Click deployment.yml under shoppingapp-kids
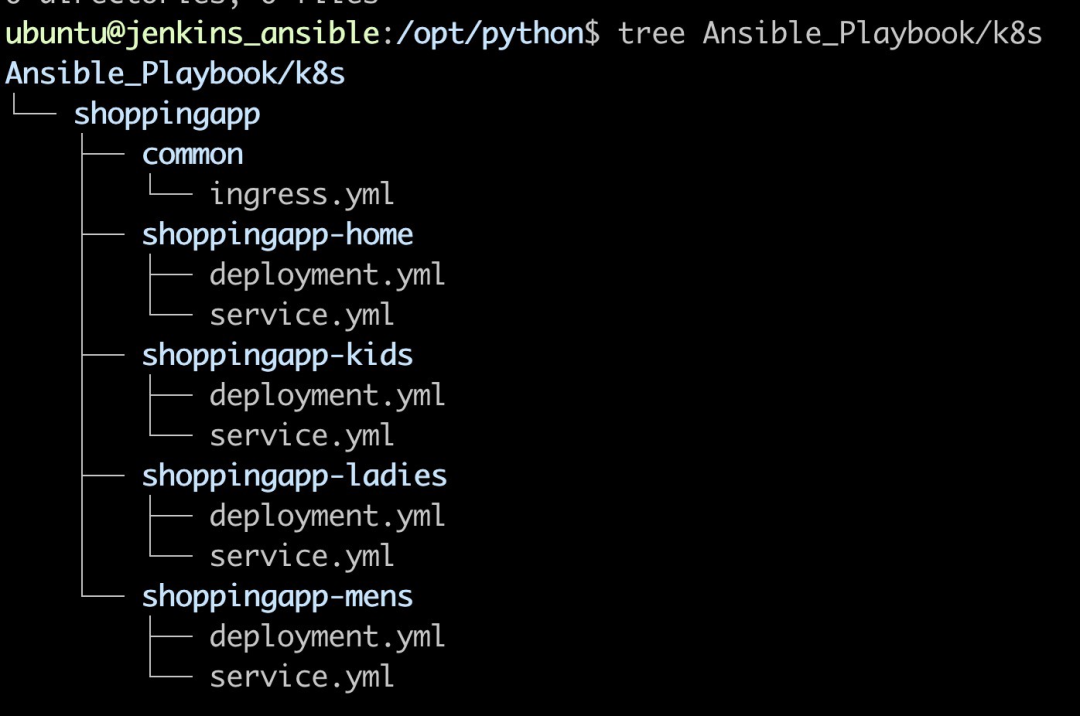 (327, 396)
